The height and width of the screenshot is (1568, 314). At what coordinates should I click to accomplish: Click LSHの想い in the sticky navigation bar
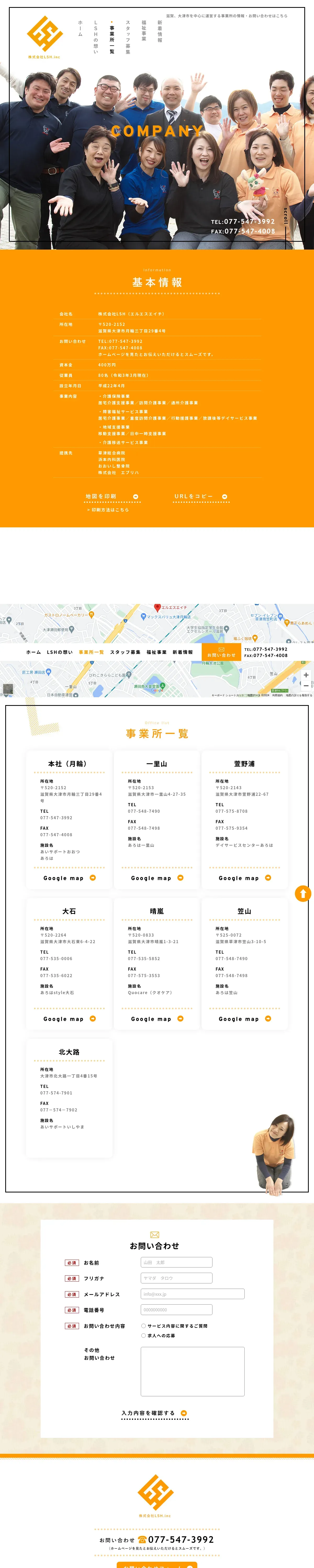pyautogui.click(x=60, y=652)
